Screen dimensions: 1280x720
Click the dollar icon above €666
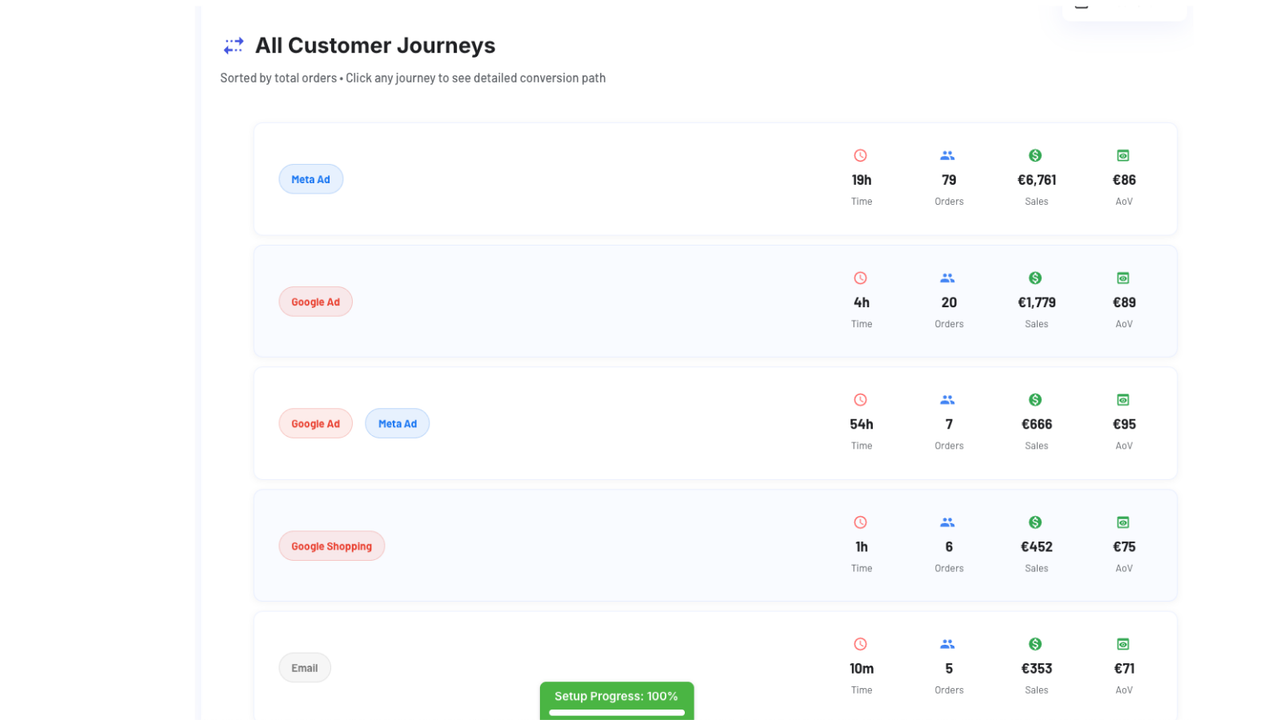pos(1035,400)
